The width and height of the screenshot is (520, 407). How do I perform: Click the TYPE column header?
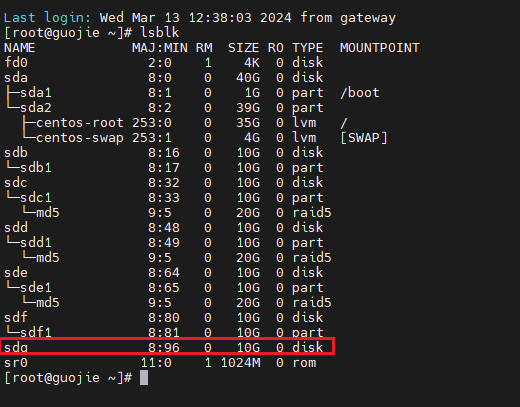(307, 48)
